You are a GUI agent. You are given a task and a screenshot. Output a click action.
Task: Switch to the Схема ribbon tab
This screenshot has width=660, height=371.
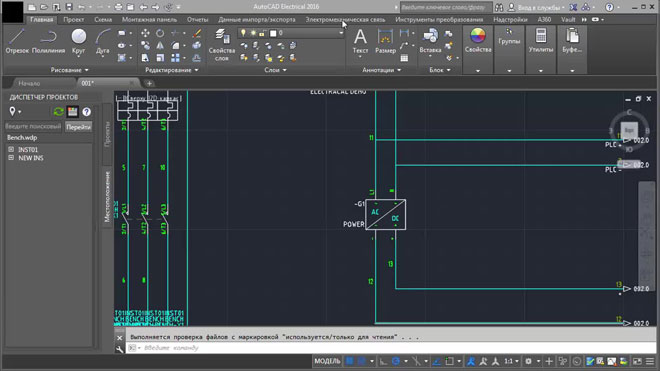click(103, 19)
